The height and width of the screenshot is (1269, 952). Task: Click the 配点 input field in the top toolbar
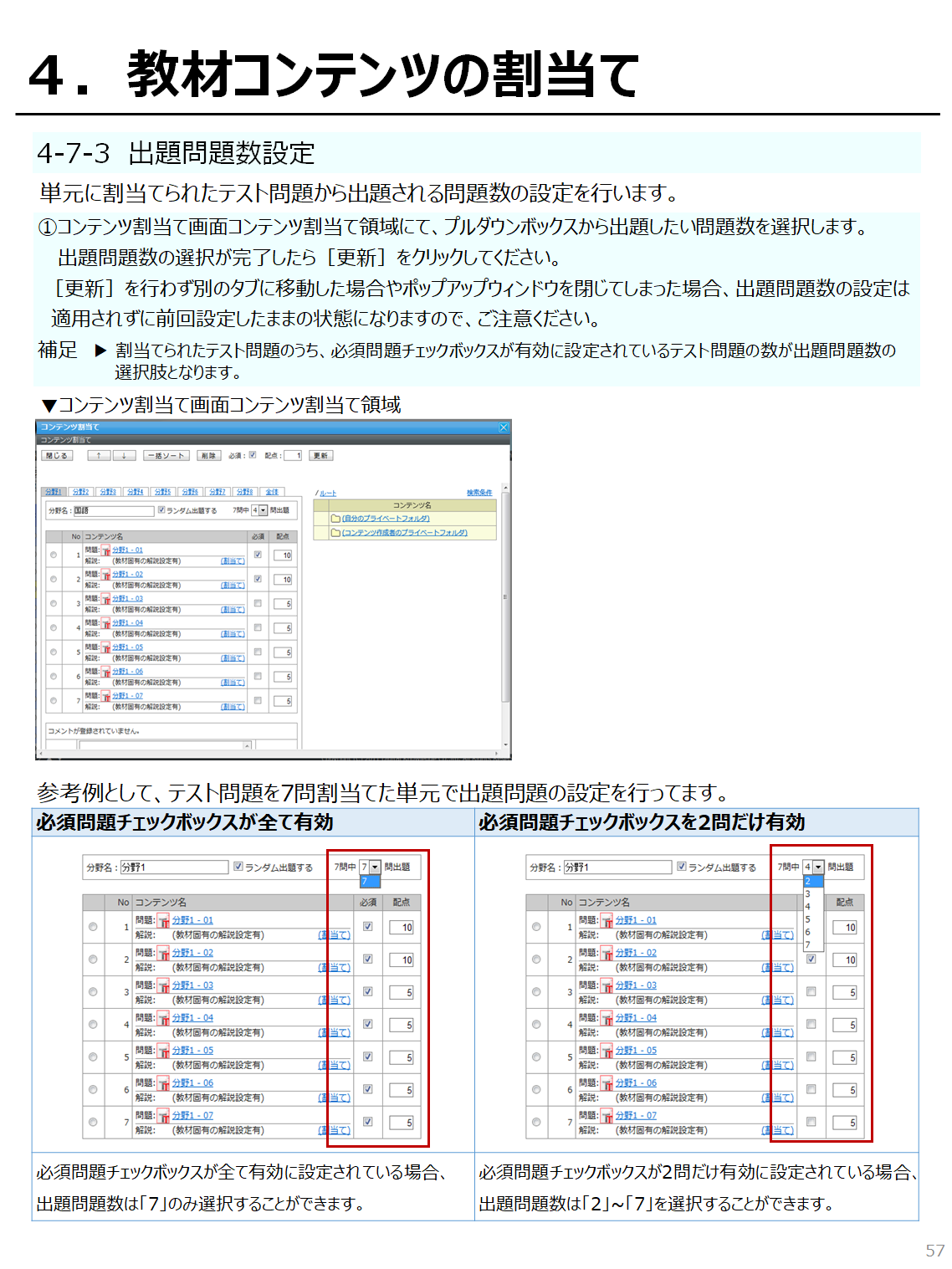pos(293,456)
